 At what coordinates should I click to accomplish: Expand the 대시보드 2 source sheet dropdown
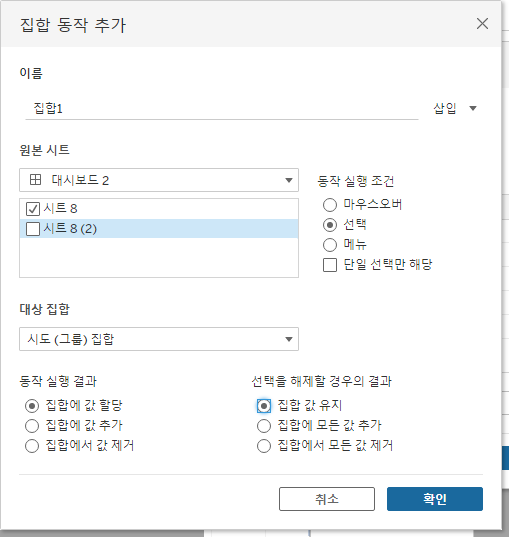click(x=159, y=180)
